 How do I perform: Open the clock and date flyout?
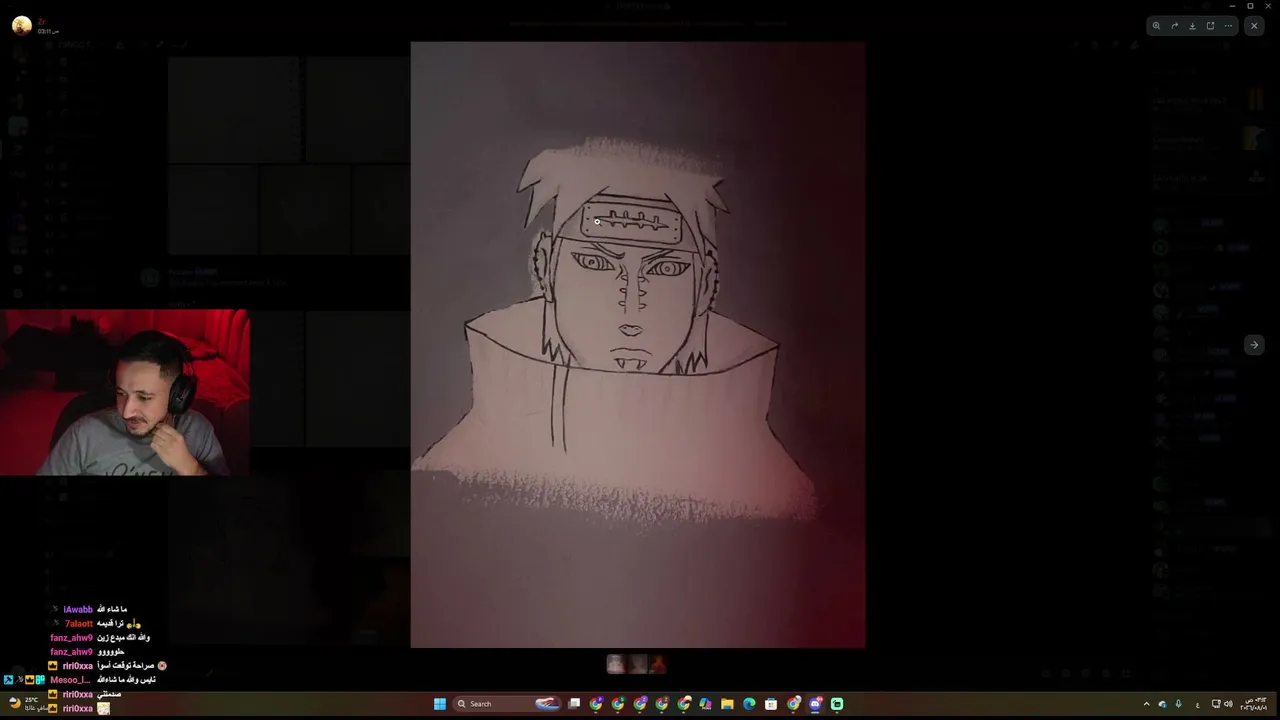(1254, 704)
